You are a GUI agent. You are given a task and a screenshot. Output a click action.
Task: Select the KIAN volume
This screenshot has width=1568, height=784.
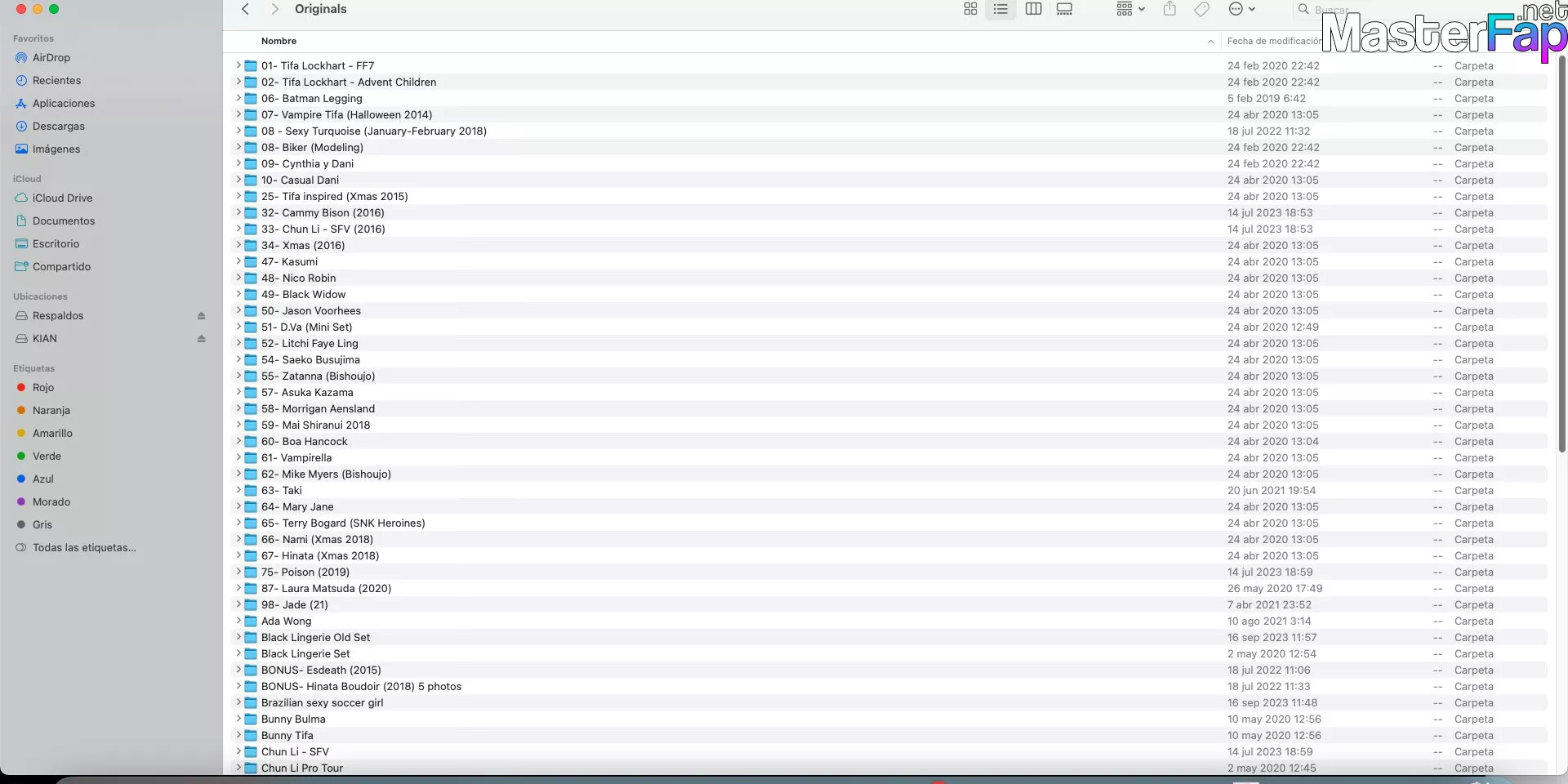[x=44, y=339]
